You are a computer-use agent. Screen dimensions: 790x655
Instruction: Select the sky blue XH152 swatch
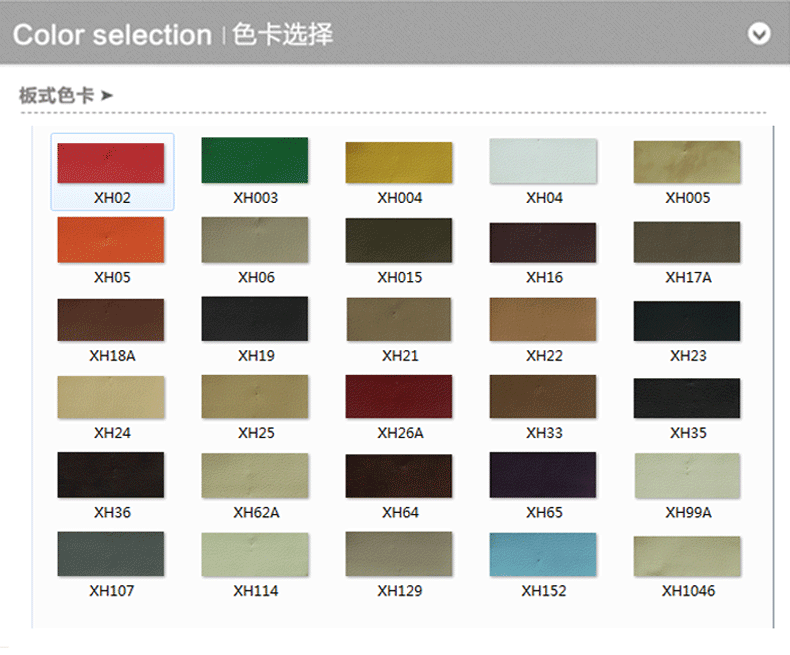pyautogui.click(x=543, y=554)
